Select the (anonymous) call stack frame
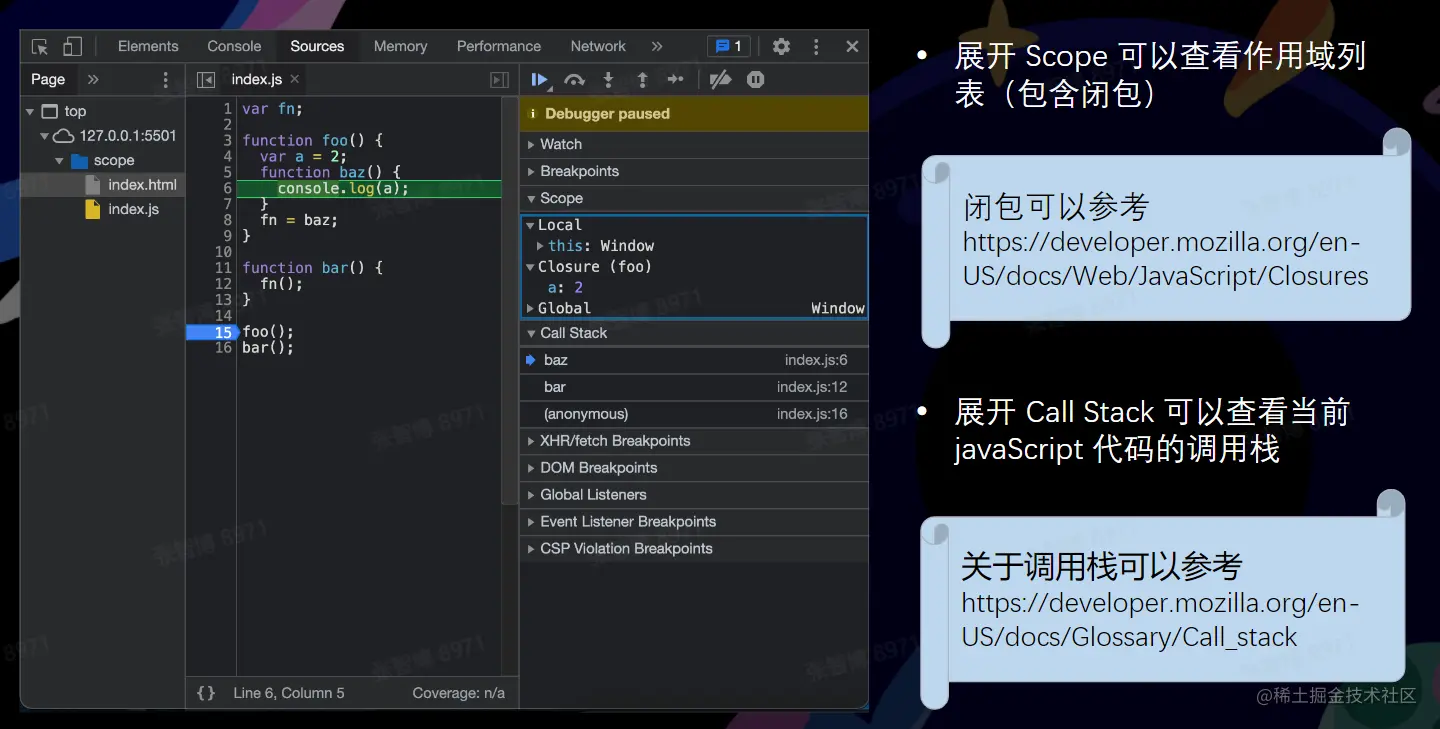This screenshot has height=729, width=1440. (x=694, y=414)
